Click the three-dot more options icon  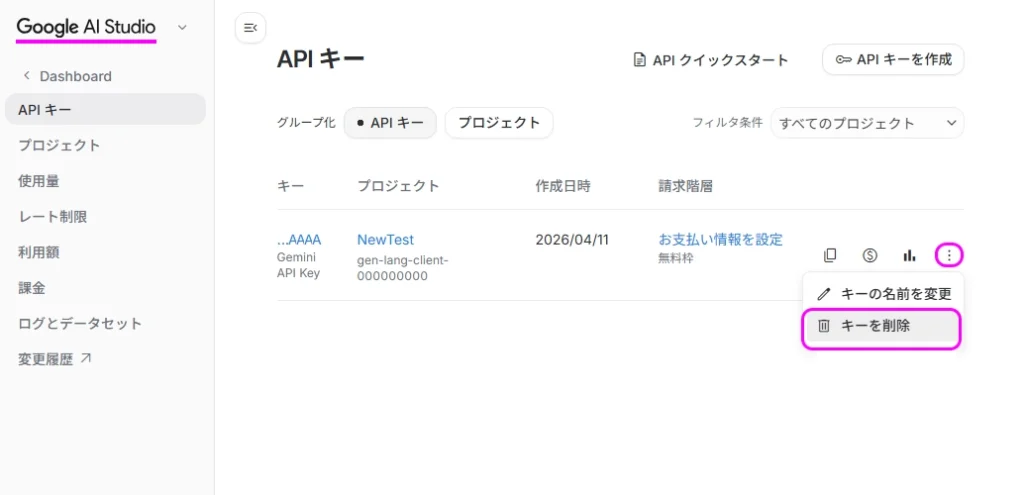[x=949, y=255]
